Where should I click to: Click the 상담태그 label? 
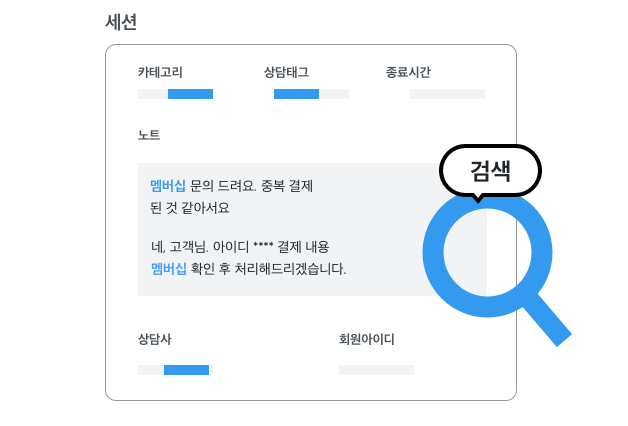[286, 72]
